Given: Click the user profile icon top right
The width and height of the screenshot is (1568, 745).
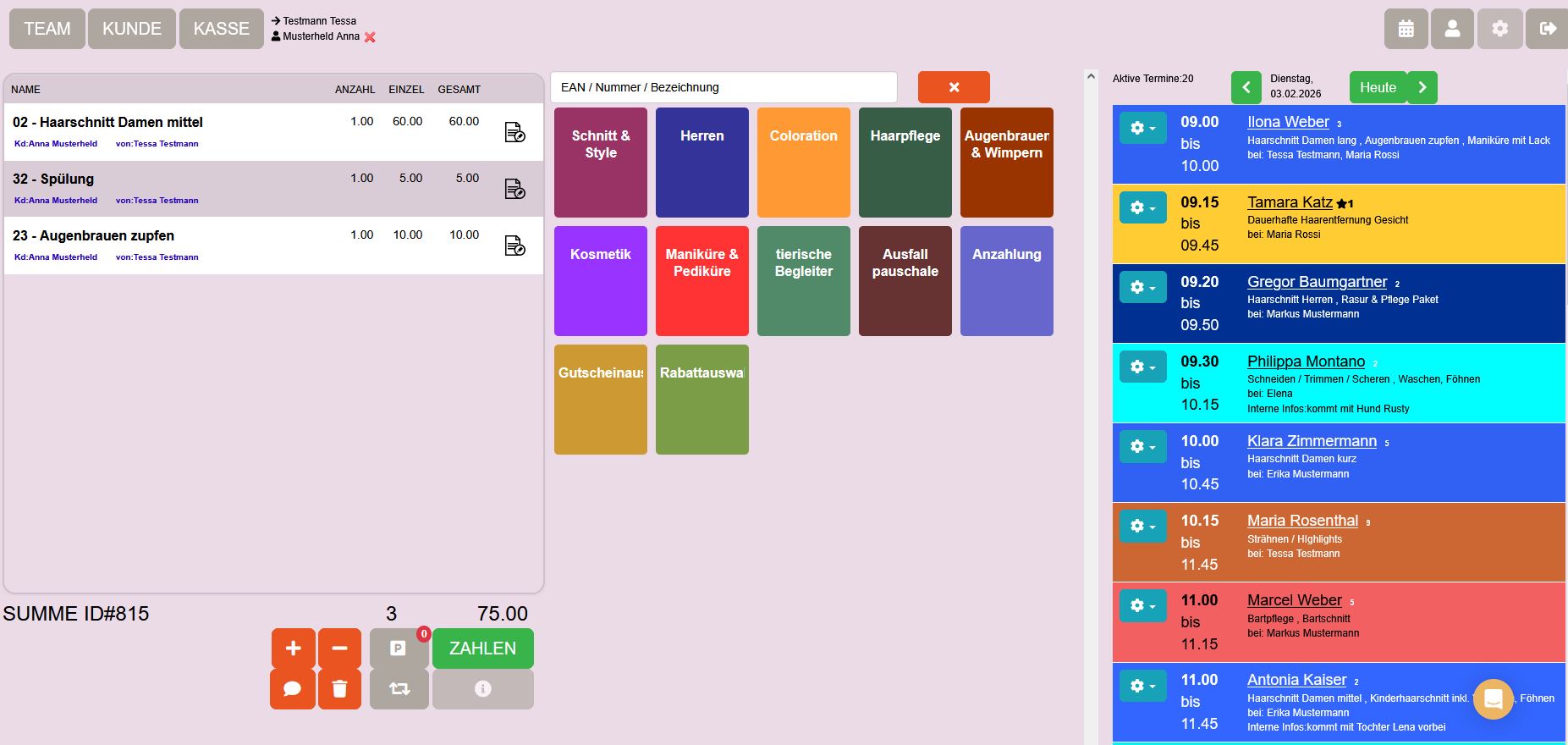Looking at the screenshot, I should [1452, 29].
